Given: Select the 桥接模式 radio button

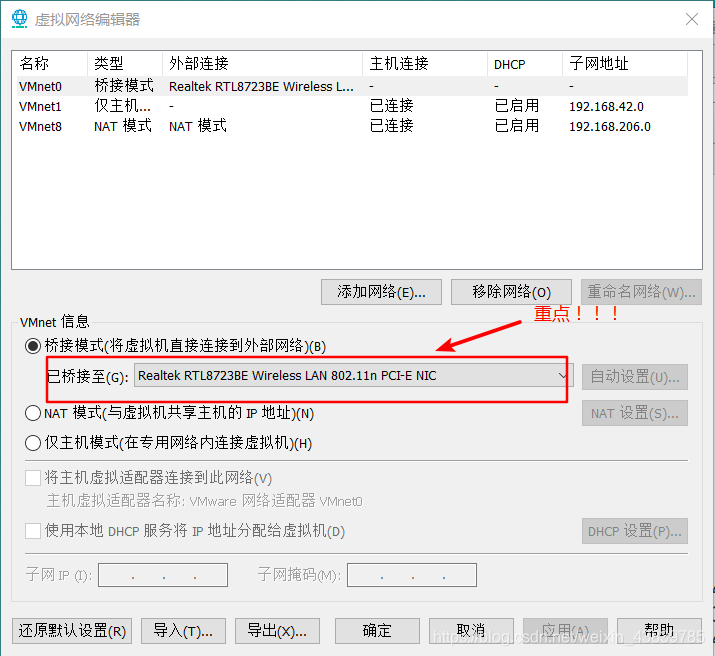Looking at the screenshot, I should (33, 346).
